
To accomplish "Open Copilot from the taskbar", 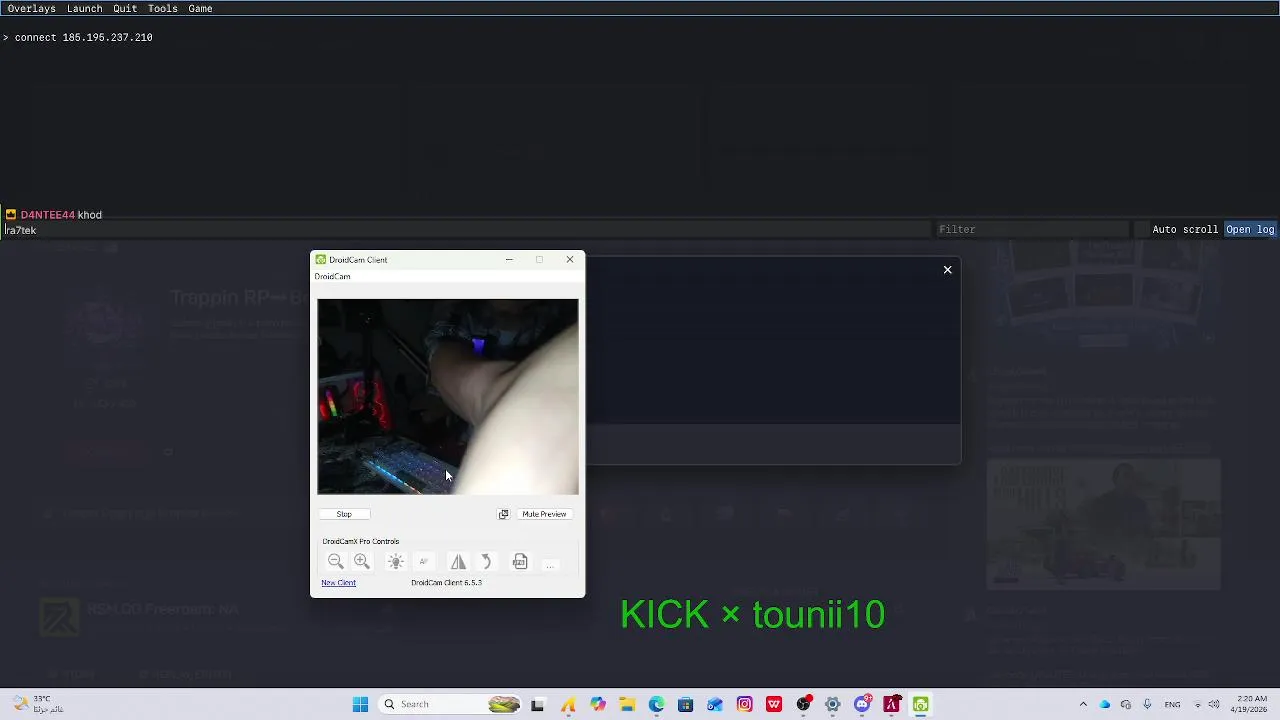I will pos(597,705).
